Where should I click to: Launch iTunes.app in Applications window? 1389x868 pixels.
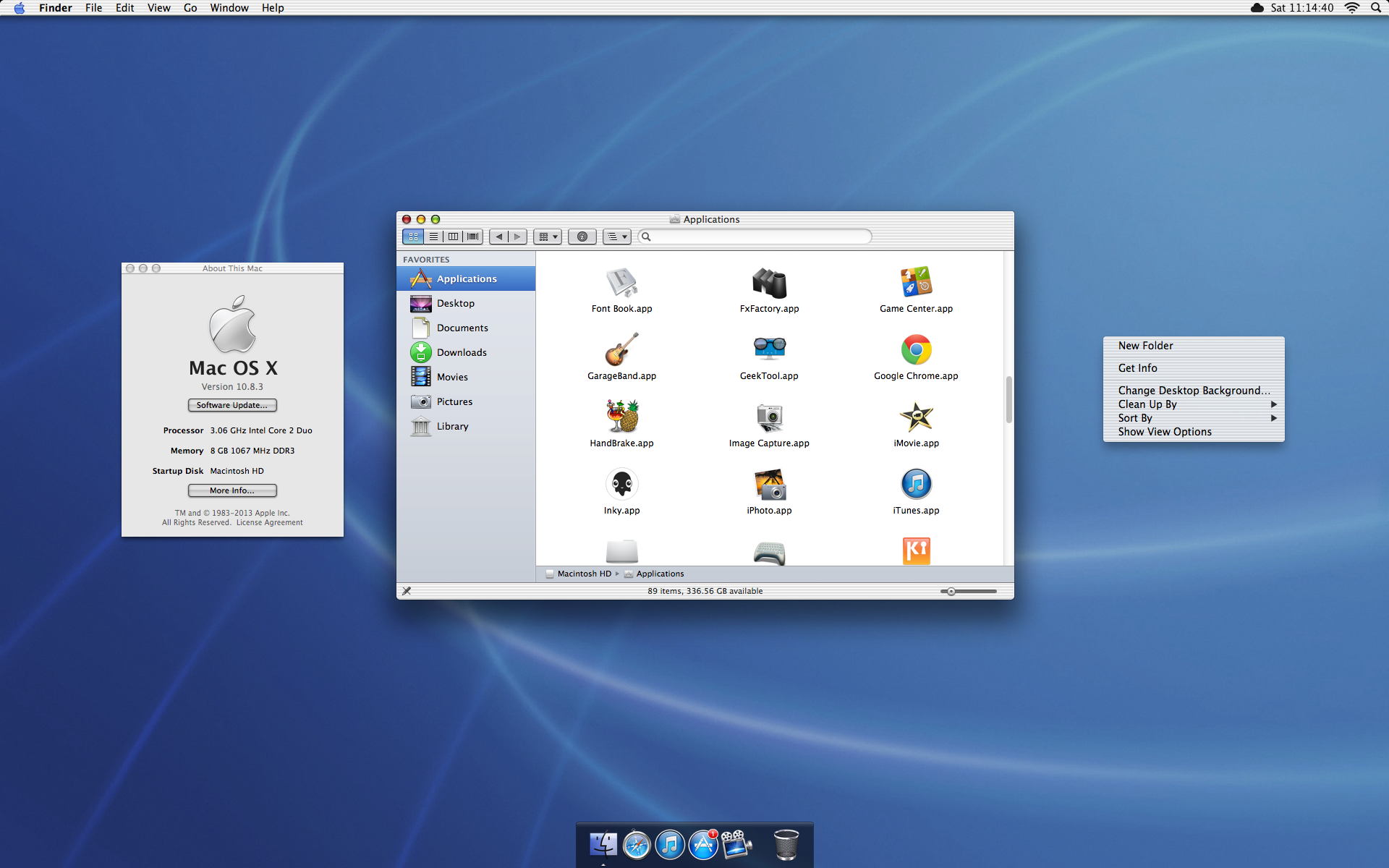pyautogui.click(x=916, y=484)
